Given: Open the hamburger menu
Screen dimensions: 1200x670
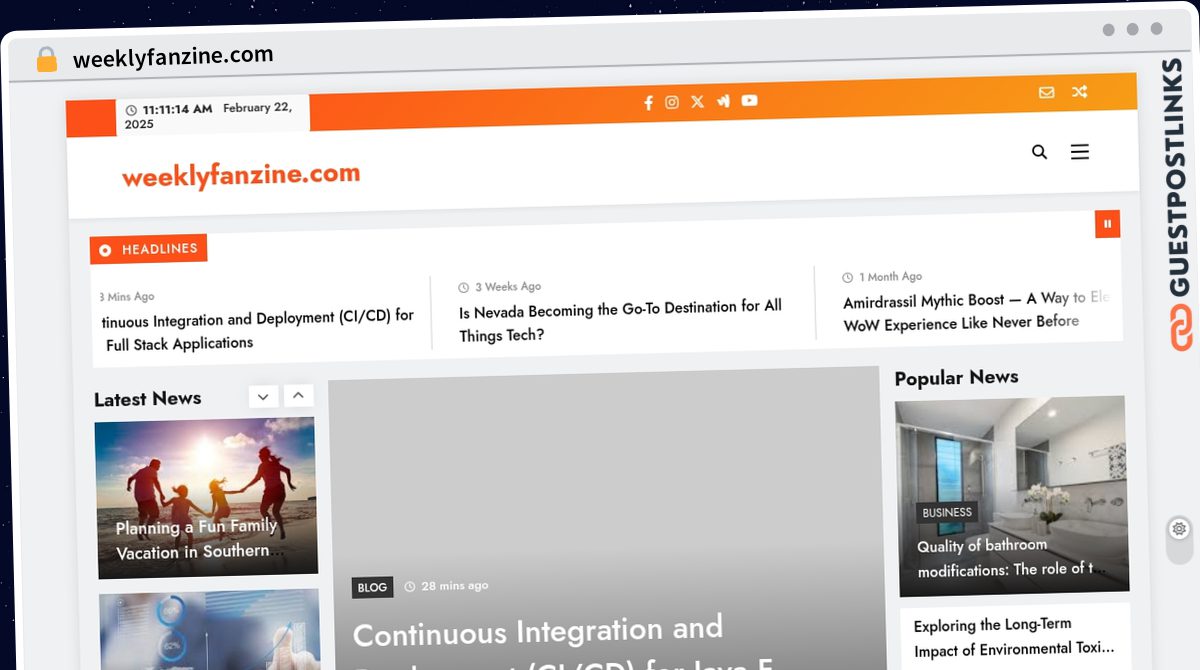Looking at the screenshot, I should pyautogui.click(x=1080, y=152).
